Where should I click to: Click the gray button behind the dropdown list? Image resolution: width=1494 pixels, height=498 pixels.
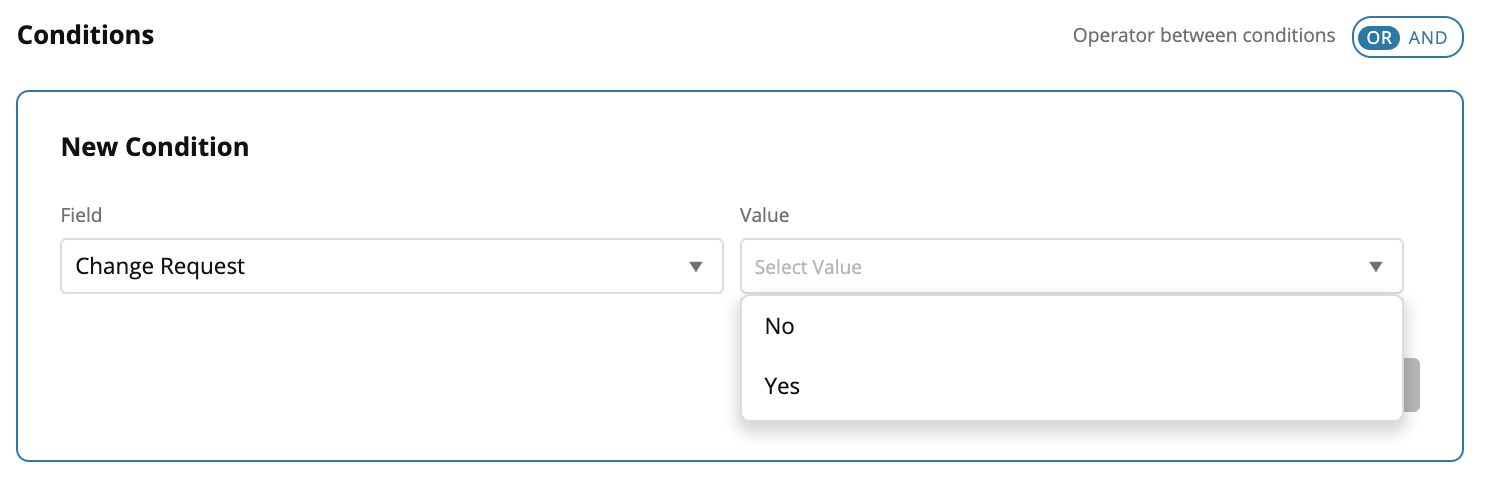(1412, 385)
